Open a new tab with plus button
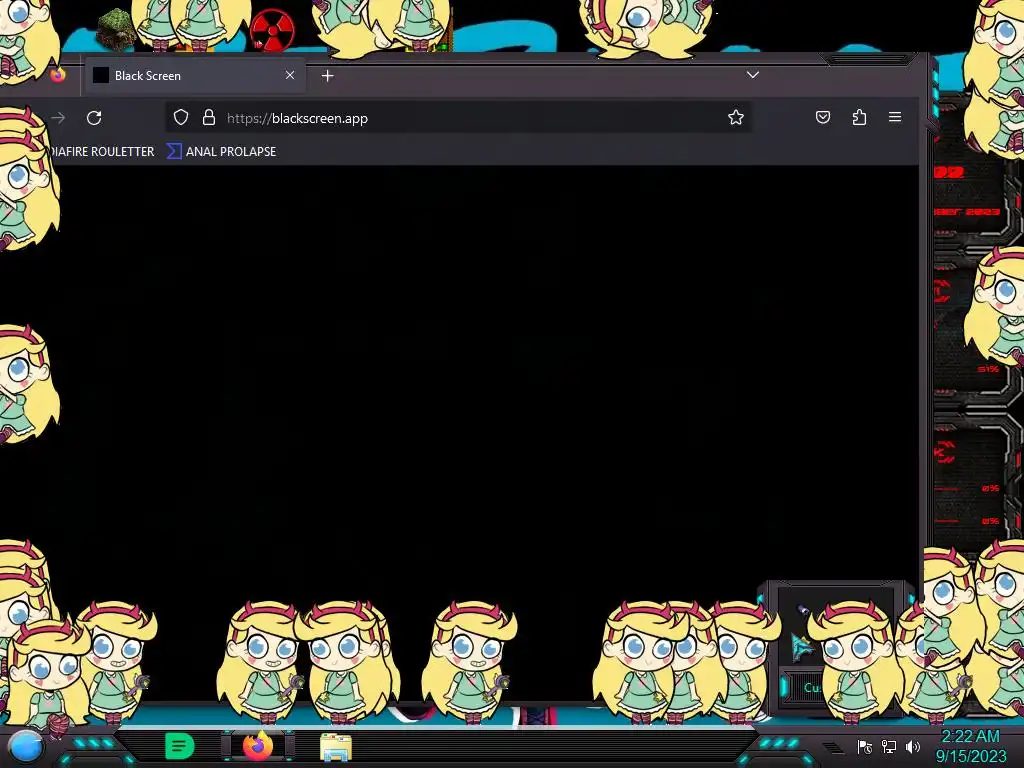 pos(328,76)
